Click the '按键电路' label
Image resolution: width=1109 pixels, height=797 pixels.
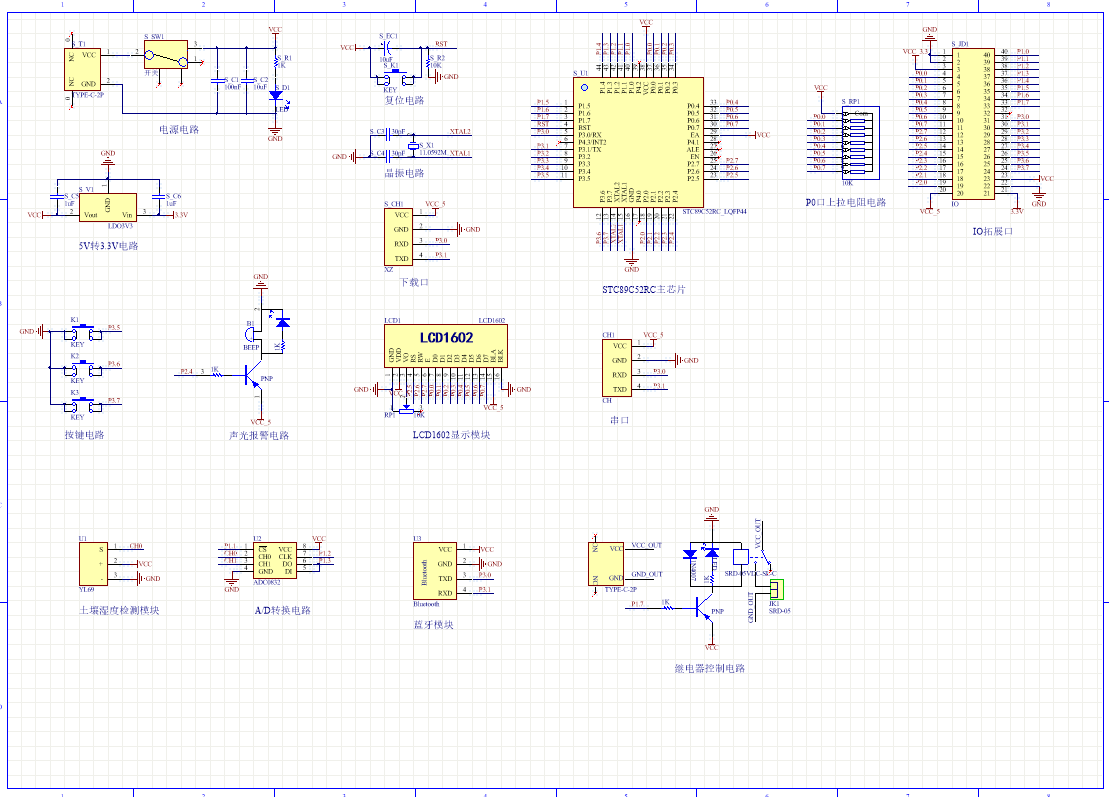[x=84, y=435]
